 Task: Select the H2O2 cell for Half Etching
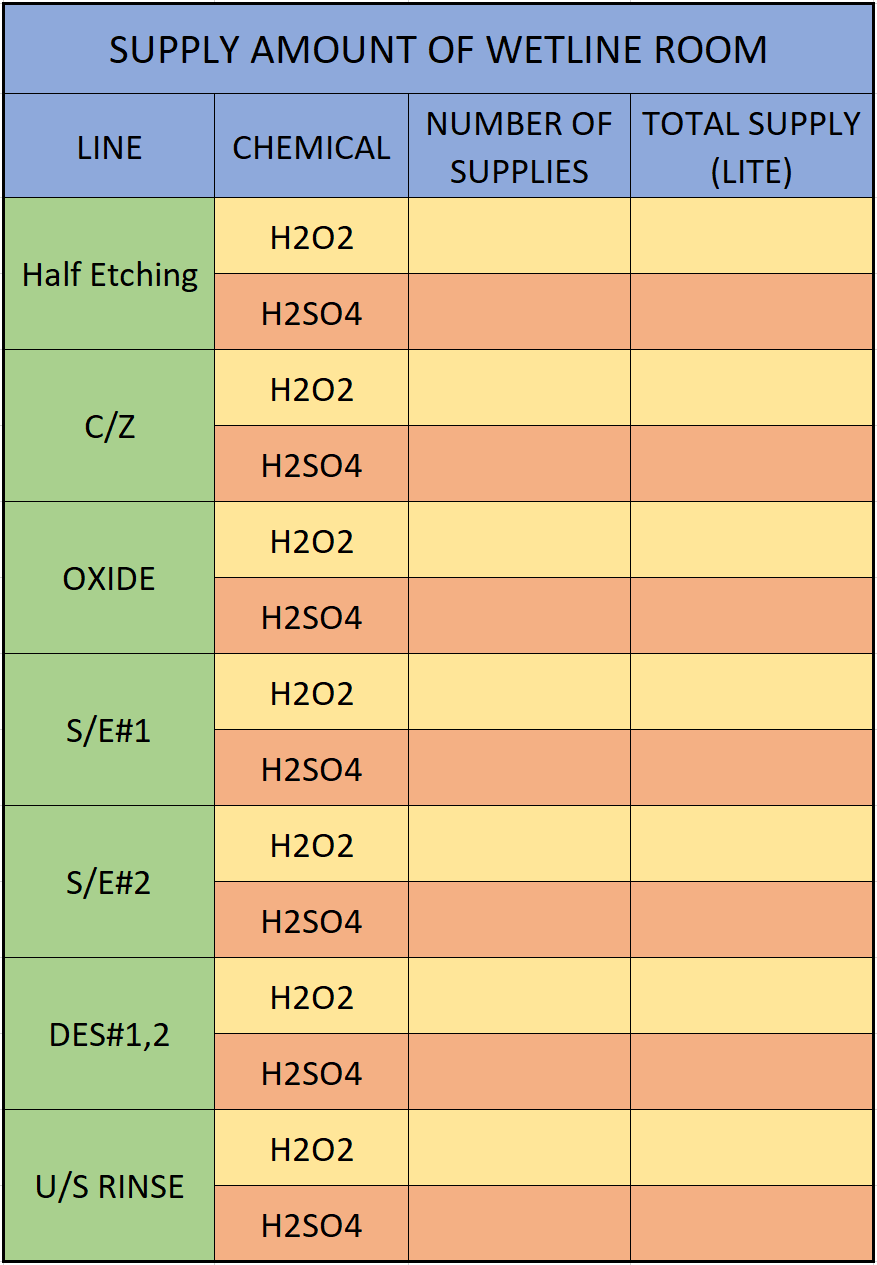(311, 236)
